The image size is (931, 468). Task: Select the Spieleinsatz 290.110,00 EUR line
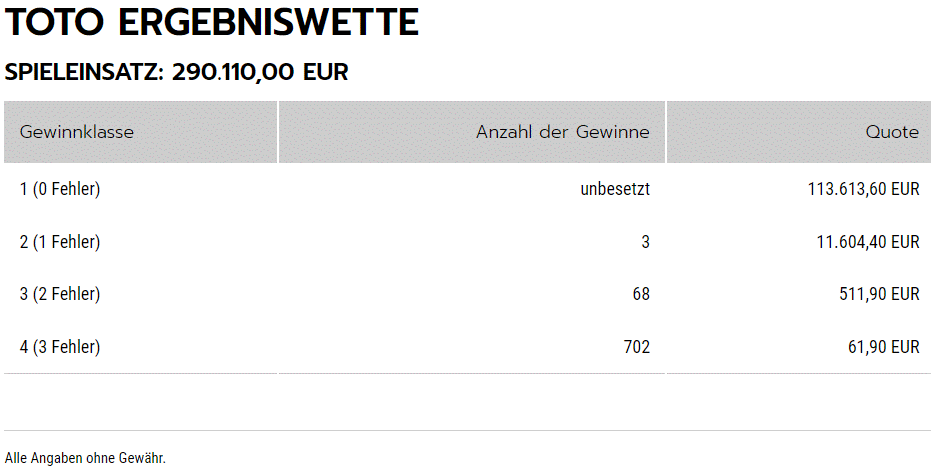coord(176,72)
